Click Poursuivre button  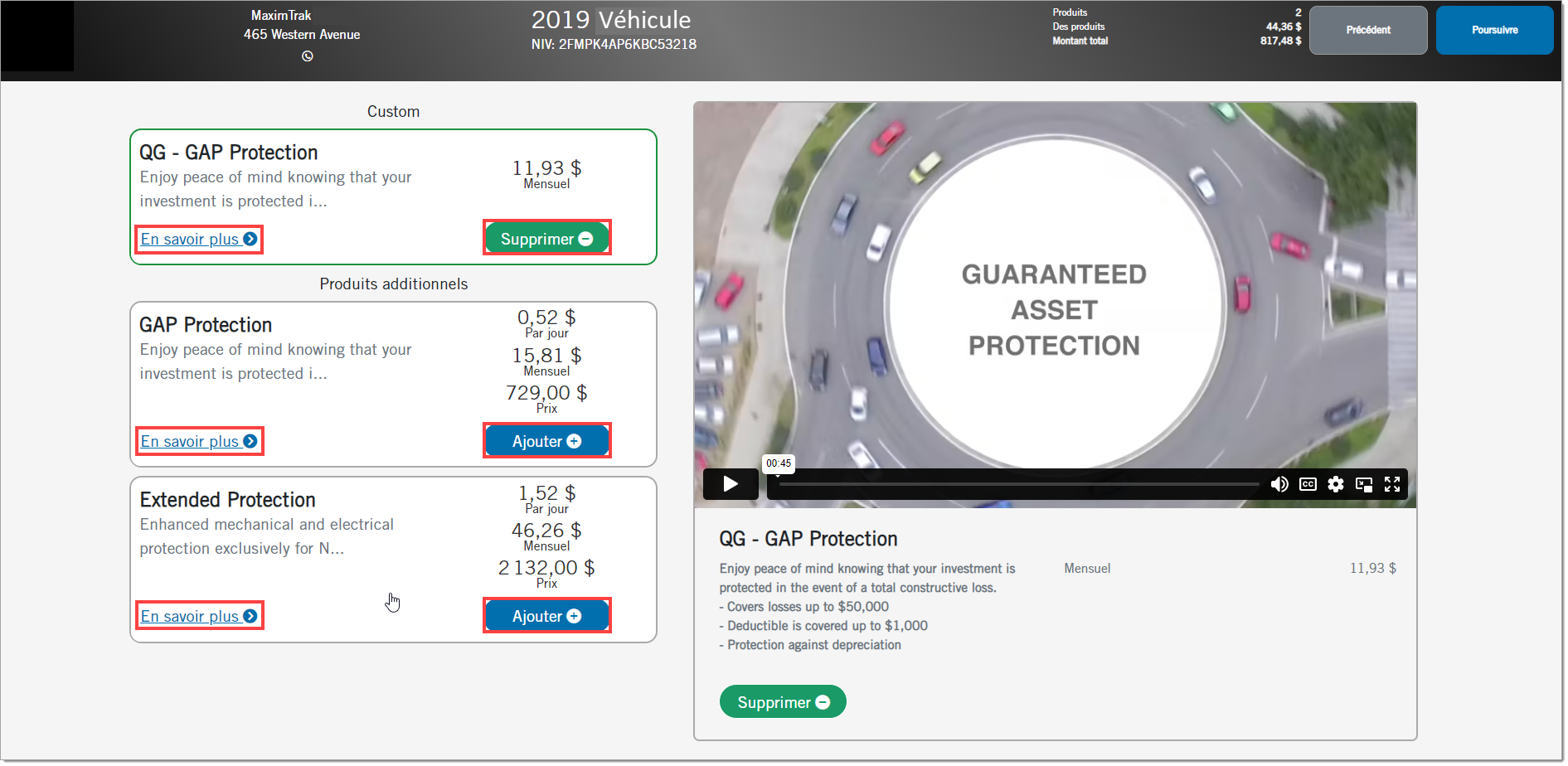tap(1494, 30)
